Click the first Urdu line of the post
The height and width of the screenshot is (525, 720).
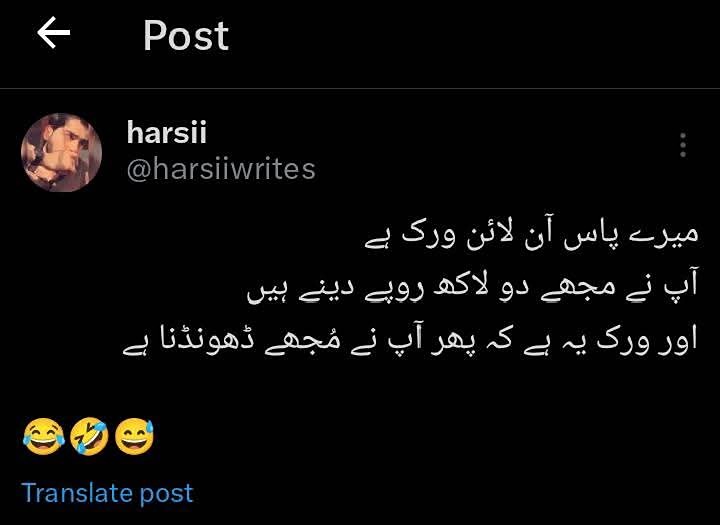coord(531,236)
